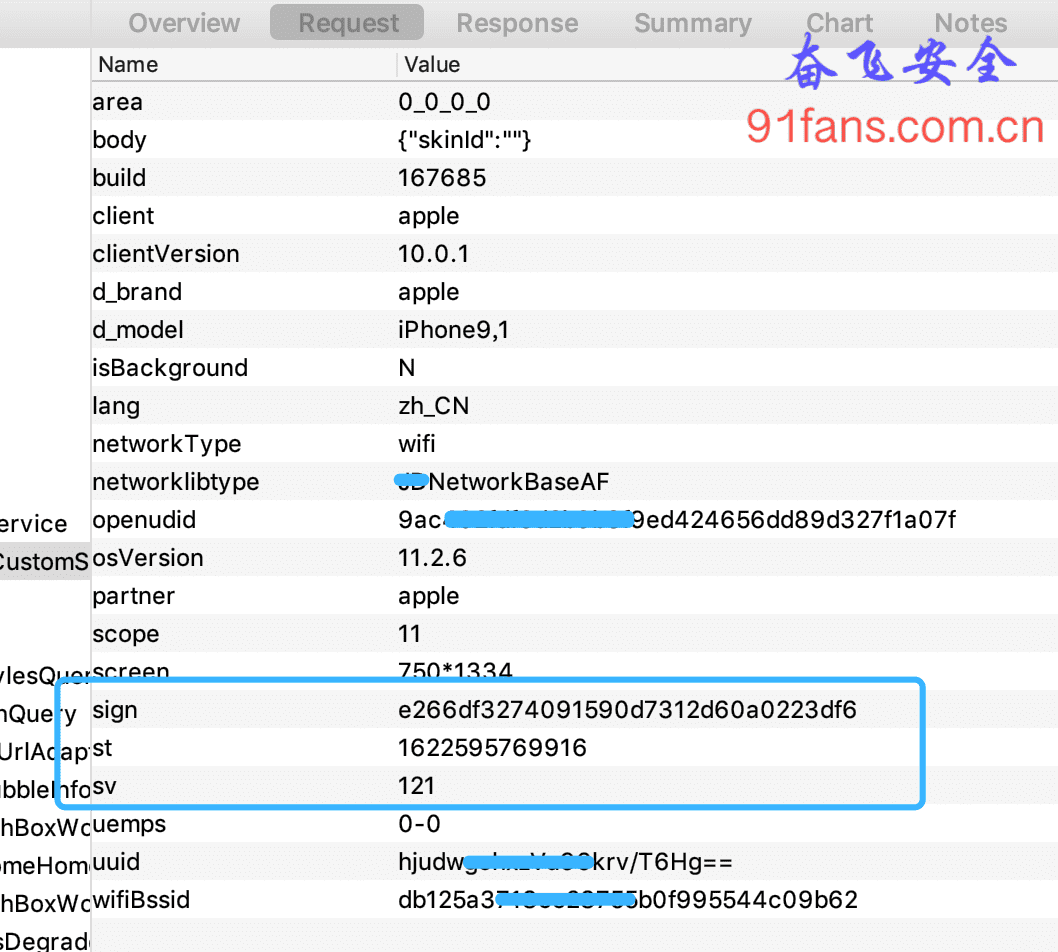Screen dimensions: 1058x952
Task: Click the wifiBssid value ending in 4c09b62
Action: [628, 900]
